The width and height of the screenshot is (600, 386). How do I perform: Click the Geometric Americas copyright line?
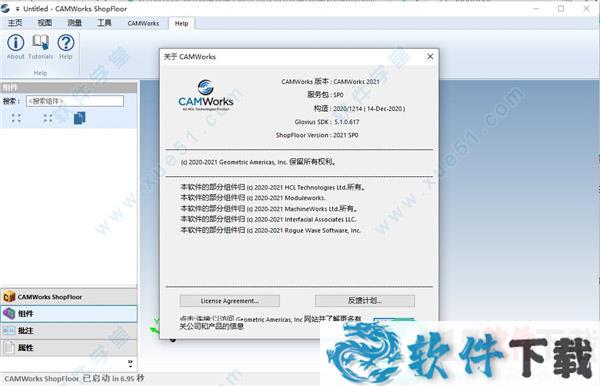click(258, 162)
